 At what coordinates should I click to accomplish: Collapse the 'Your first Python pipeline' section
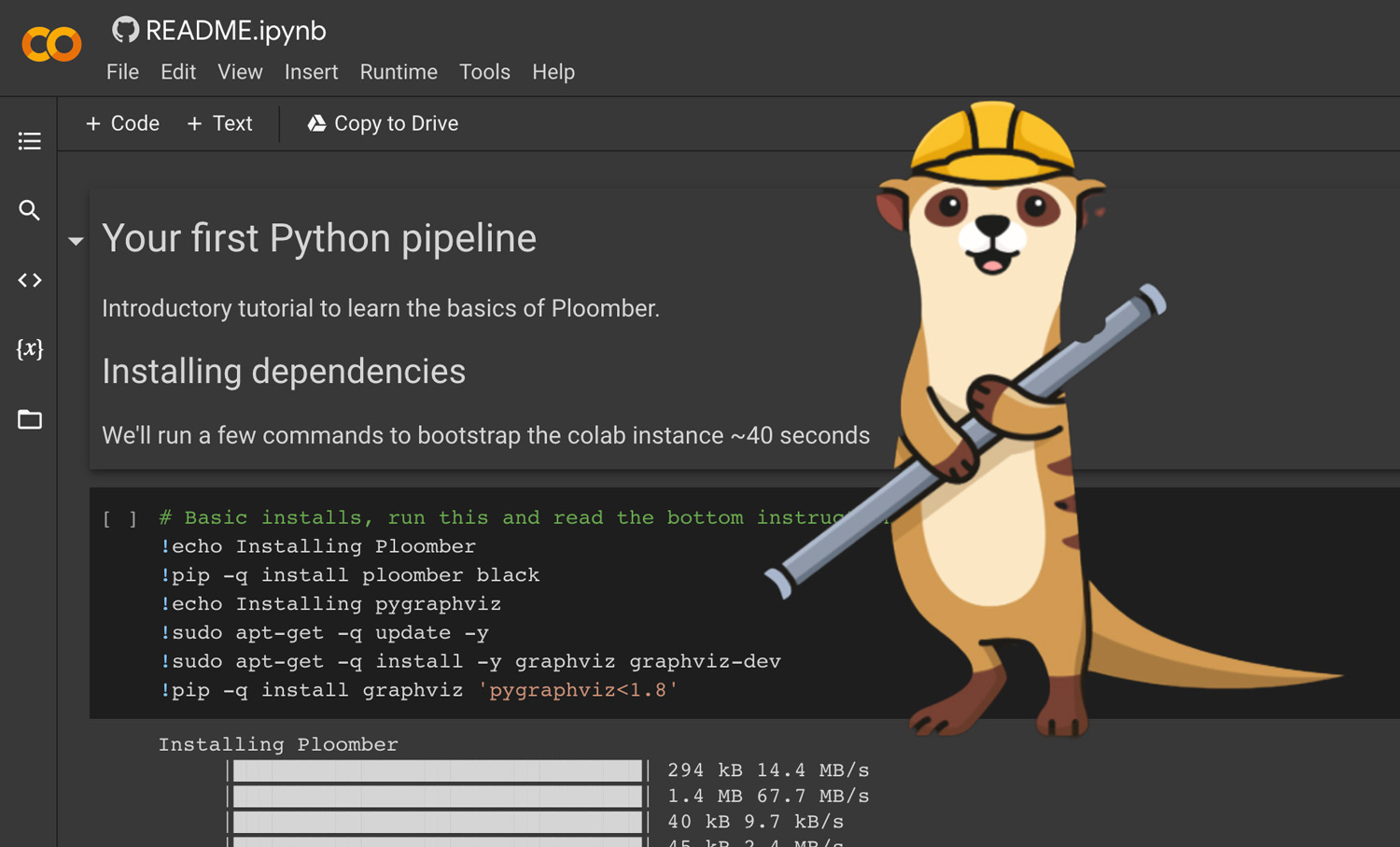[x=76, y=241]
